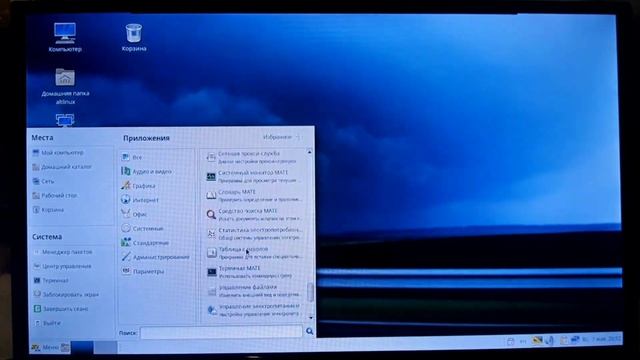
Task: Click the applications list scrollbar thumb
Action: pos(310,292)
